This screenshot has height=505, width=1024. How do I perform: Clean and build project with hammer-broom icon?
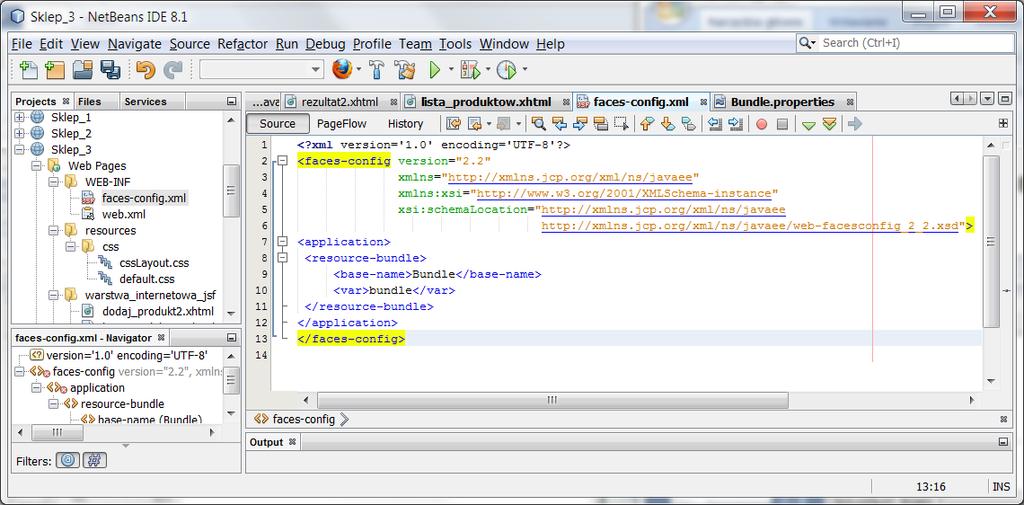tap(405, 69)
